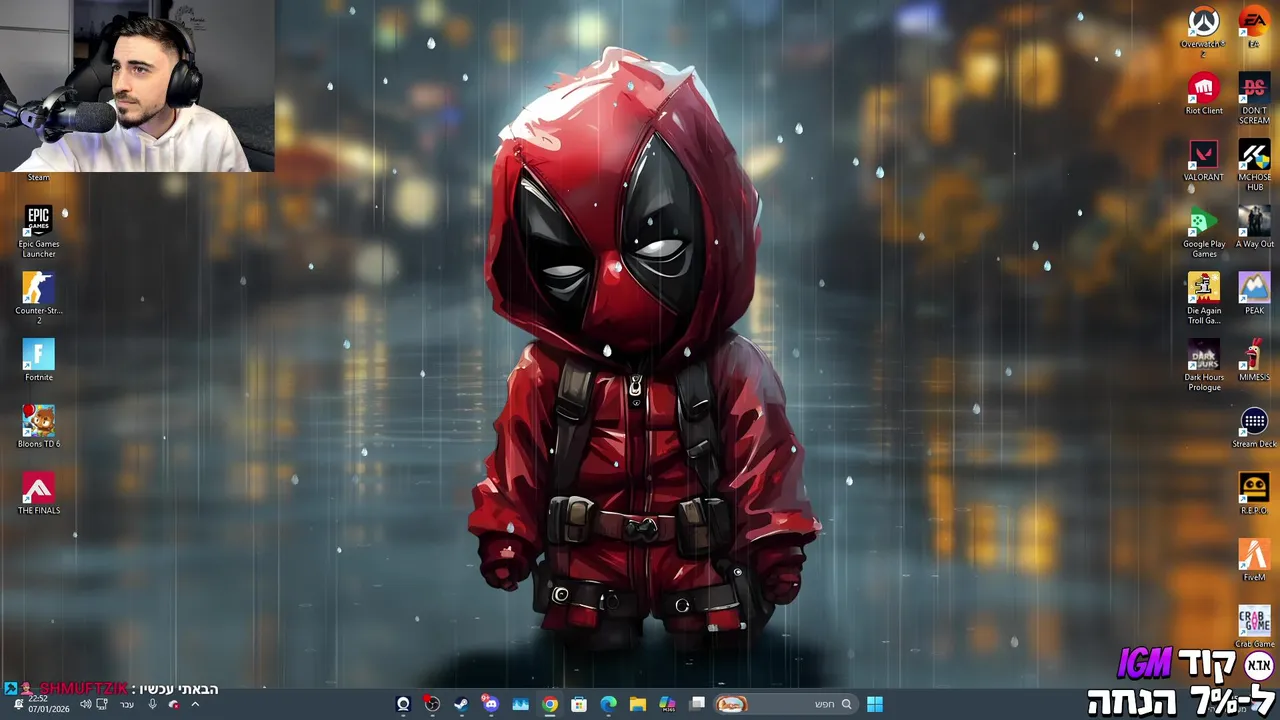Select the A Way Out desktop icon
This screenshot has height=720, width=1280.
click(1254, 228)
